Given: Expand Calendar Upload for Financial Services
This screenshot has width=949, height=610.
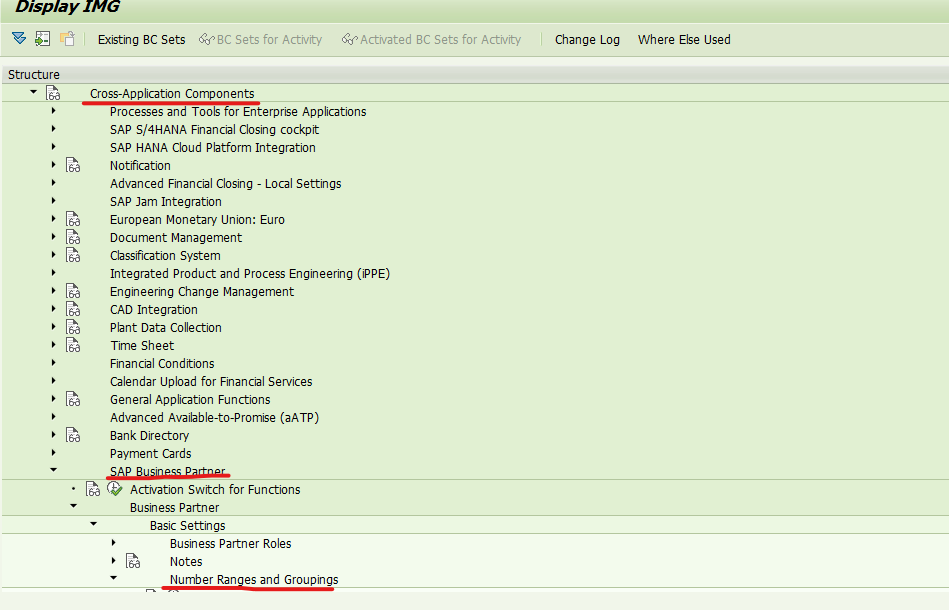Looking at the screenshot, I should [53, 381].
